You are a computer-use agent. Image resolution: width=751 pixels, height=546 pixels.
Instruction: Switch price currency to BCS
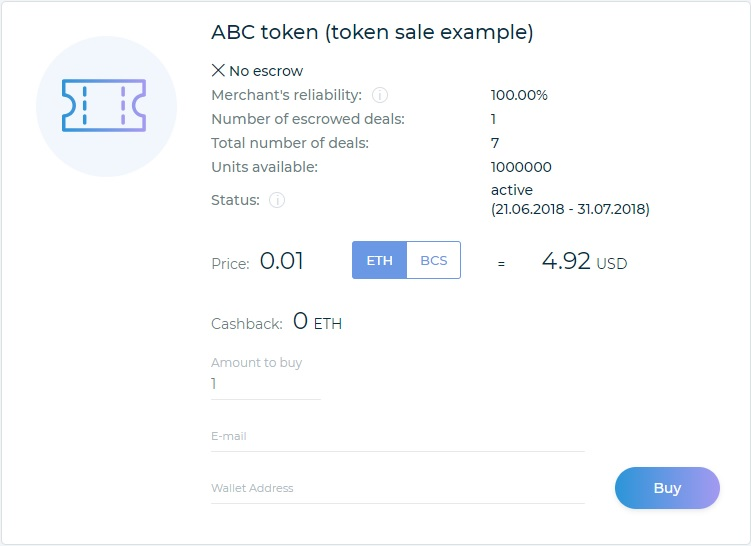coord(434,261)
